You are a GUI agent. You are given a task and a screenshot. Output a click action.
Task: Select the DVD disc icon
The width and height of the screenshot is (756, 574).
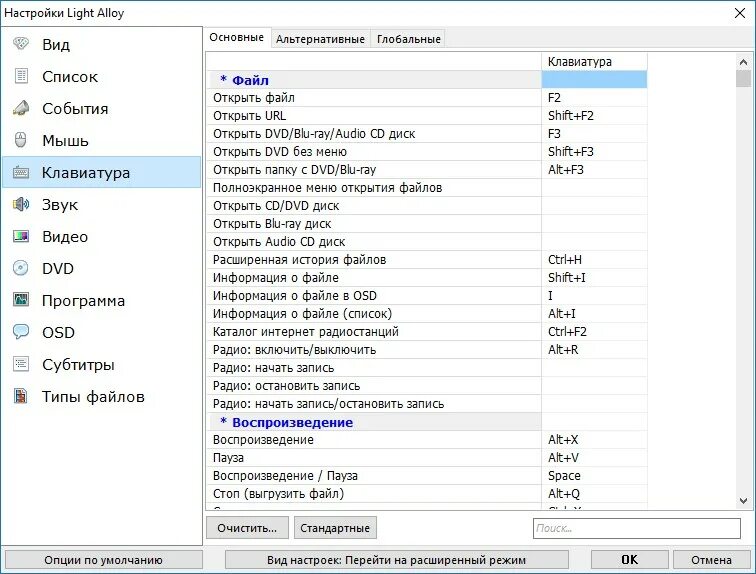(x=21, y=268)
